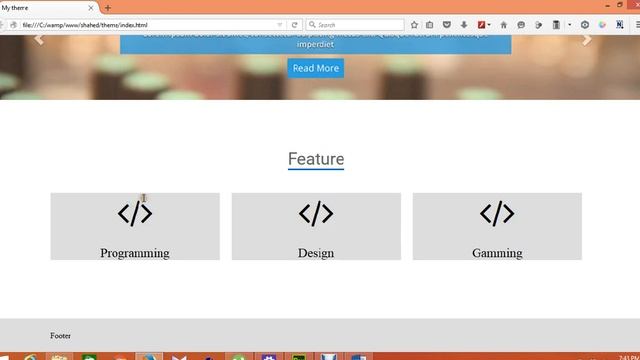Viewport: 640px width, 360px height.
Task: Click the red pen extension icon
Action: click(x=481, y=25)
